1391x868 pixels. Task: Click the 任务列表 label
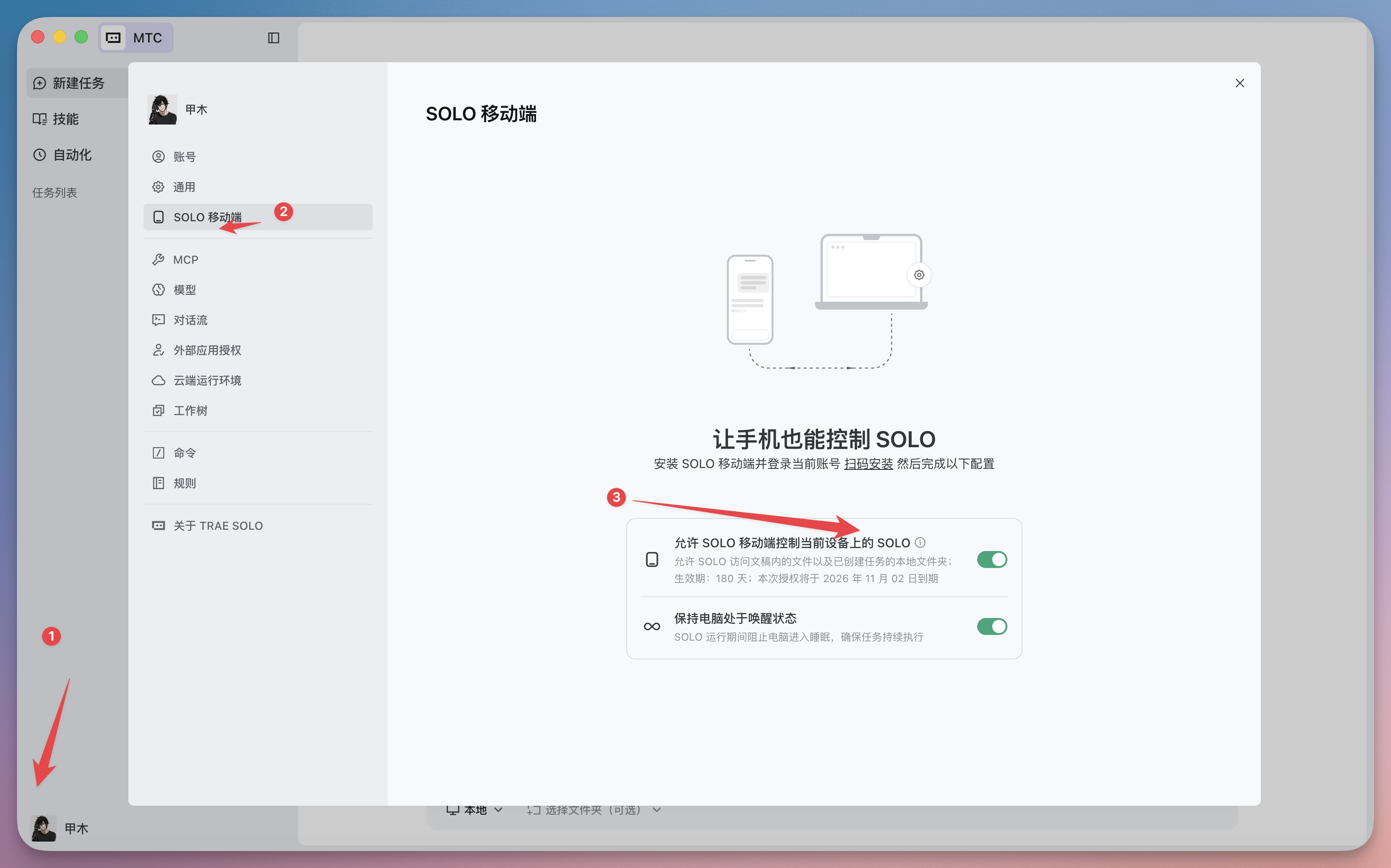click(55, 192)
